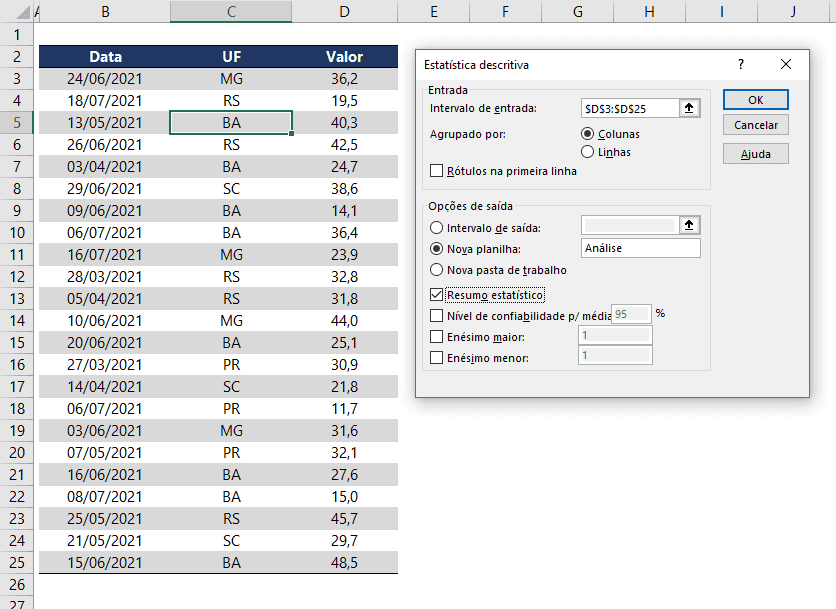This screenshot has width=836, height=609.
Task: Open the dialog help question mark
Action: click(x=741, y=65)
